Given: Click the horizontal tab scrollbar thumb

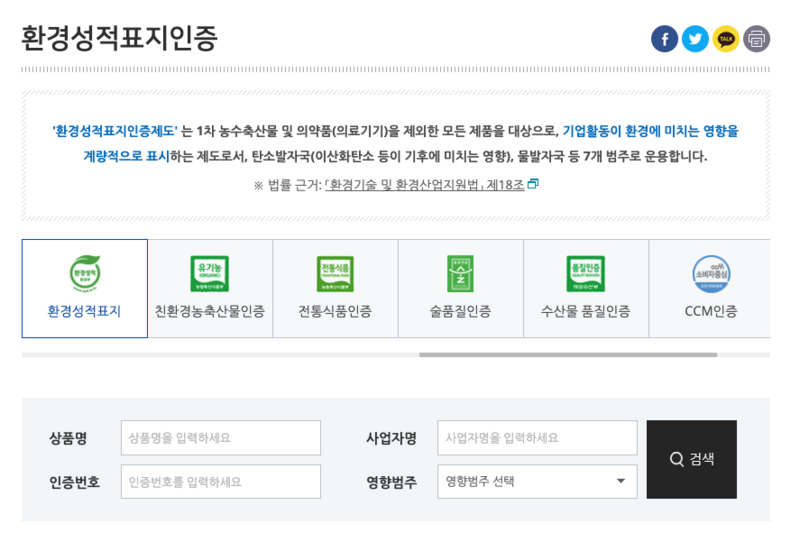Looking at the screenshot, I should 567,354.
